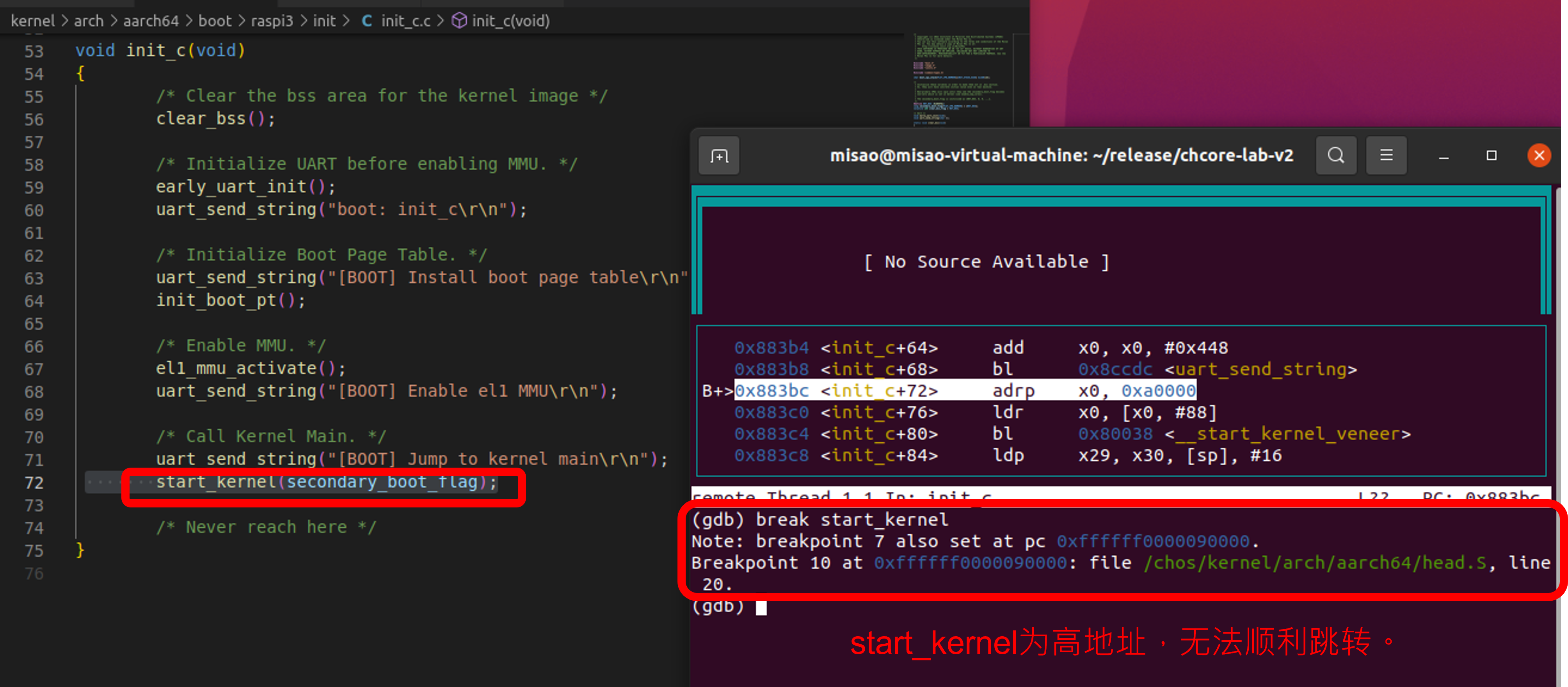Click the symbol cube icon in breadcrumb
The image size is (1568, 687).
pyautogui.click(x=459, y=21)
